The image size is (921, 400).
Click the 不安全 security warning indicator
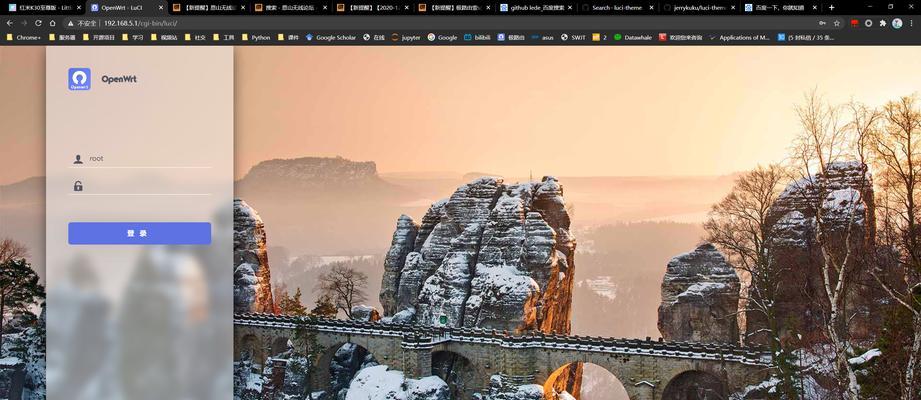coord(82,23)
